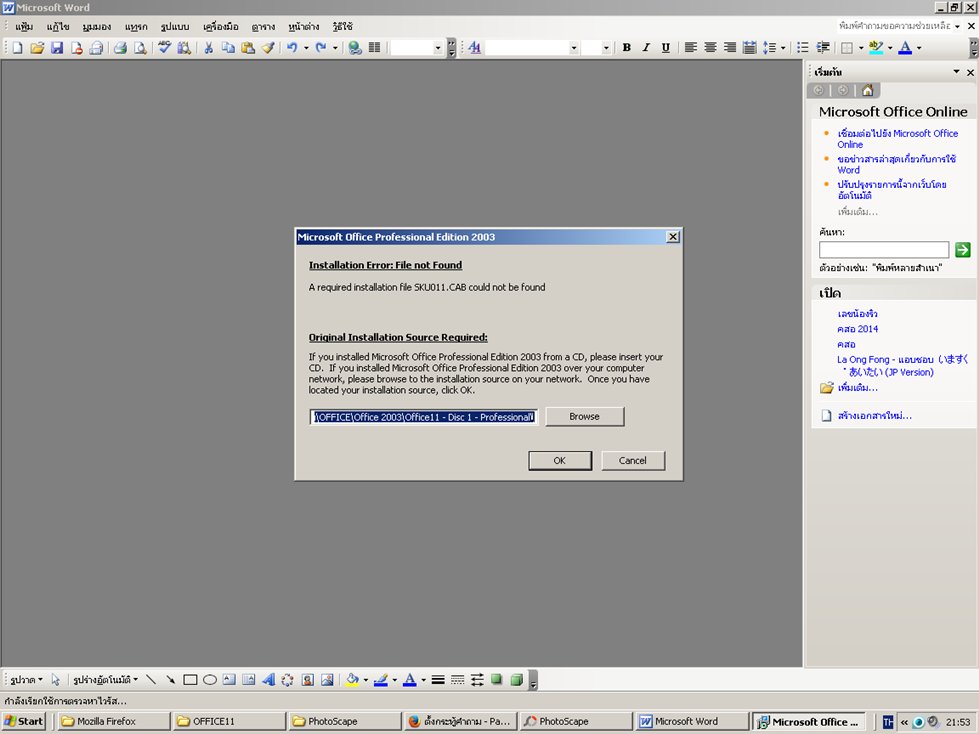Click the Print icon in standard toolbar
The height and width of the screenshot is (734, 979).
[121, 47]
